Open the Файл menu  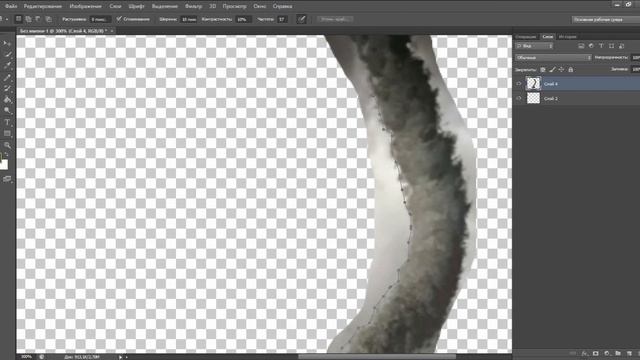tap(11, 6)
